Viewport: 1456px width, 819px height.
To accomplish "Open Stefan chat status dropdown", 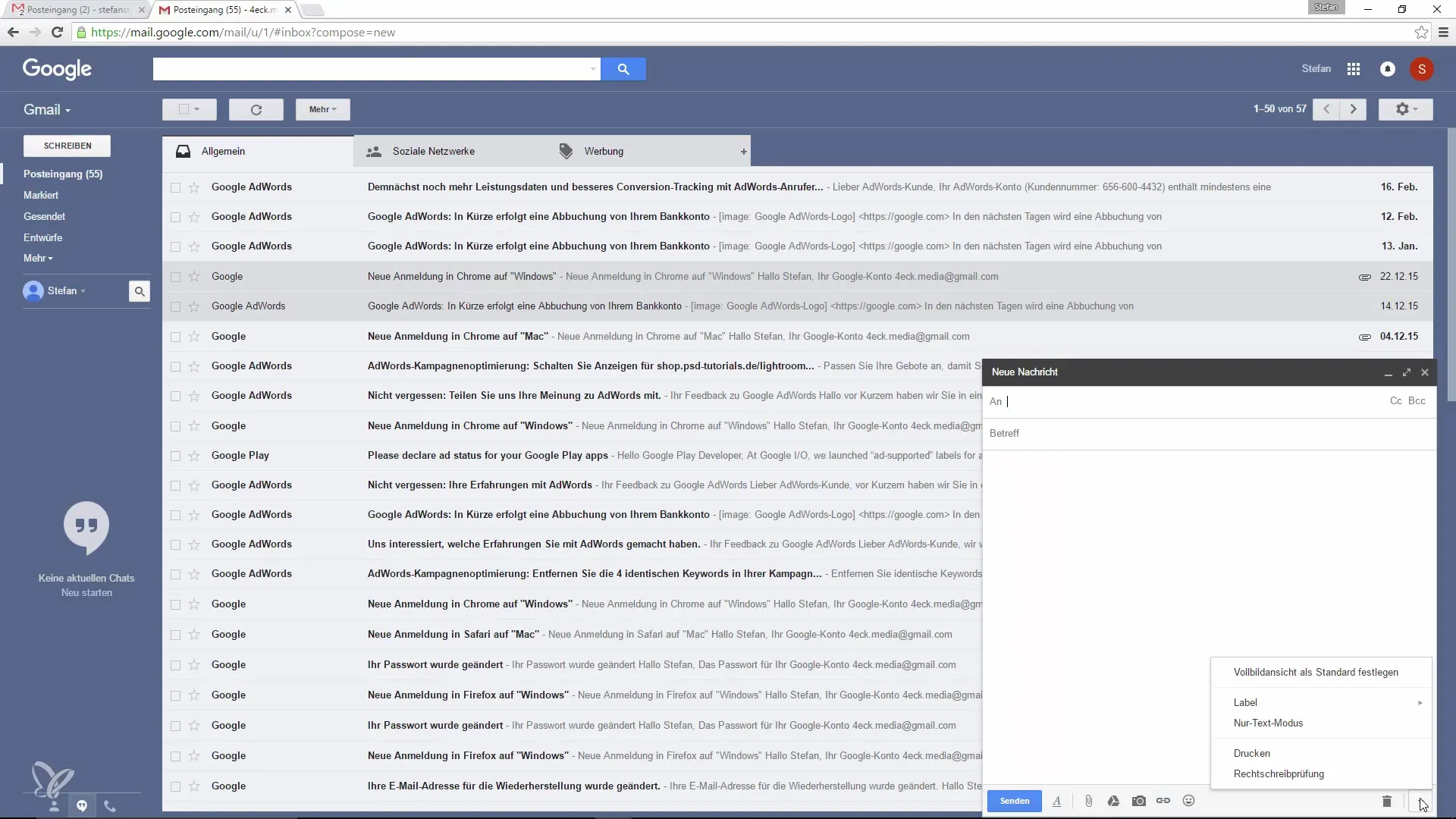I will point(67,291).
